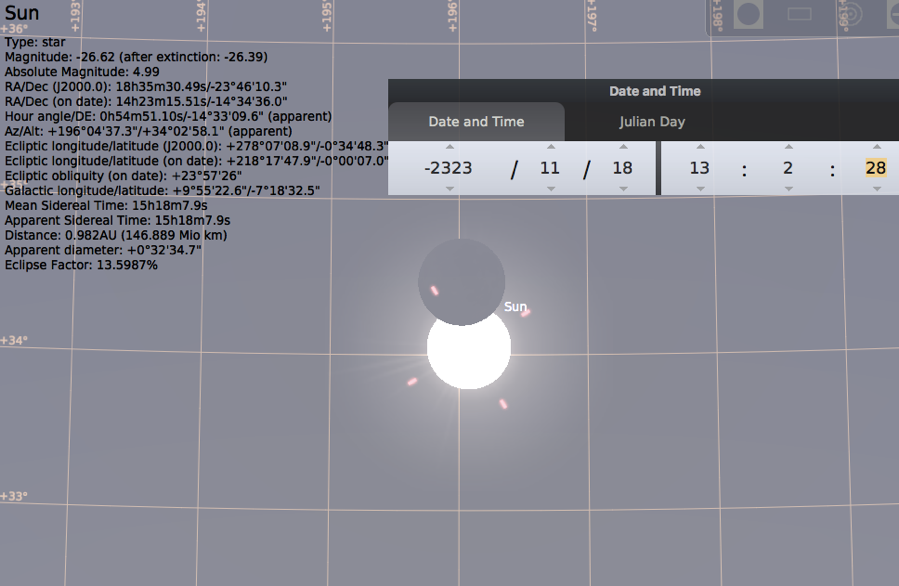Step the seconds down from 28
The image size is (899, 586).
click(876, 188)
